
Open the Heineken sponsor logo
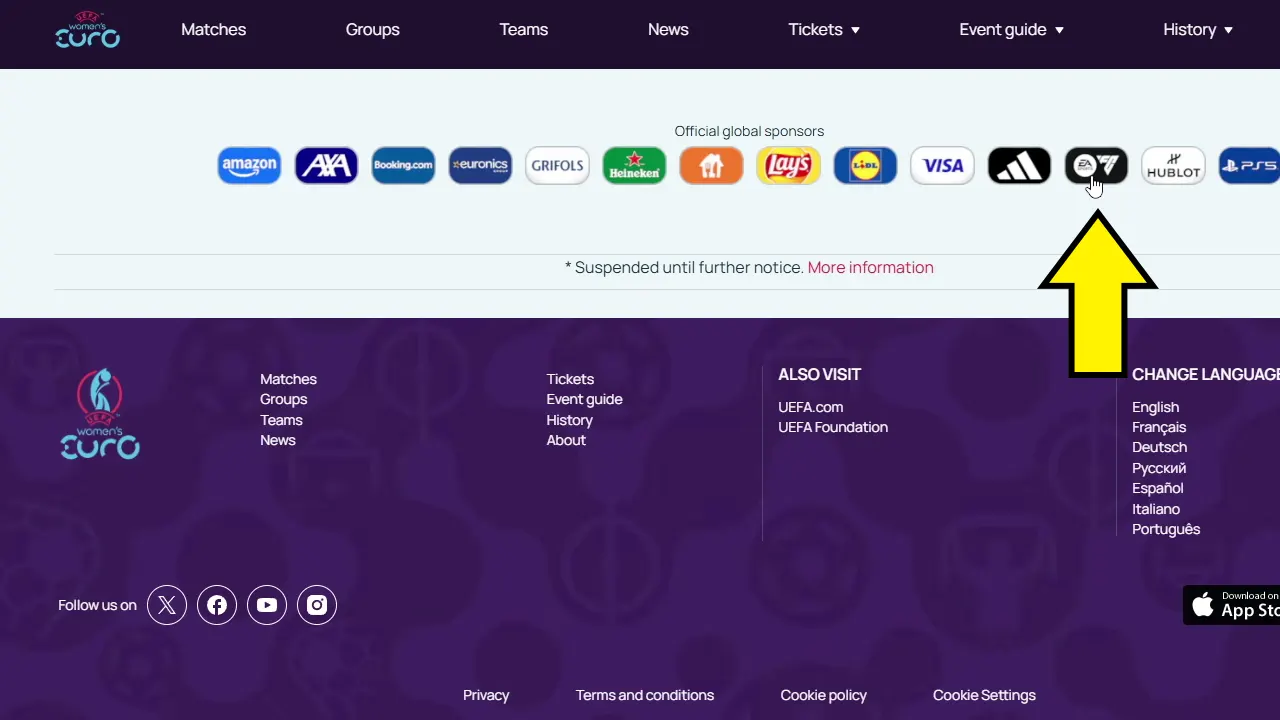[x=634, y=166]
